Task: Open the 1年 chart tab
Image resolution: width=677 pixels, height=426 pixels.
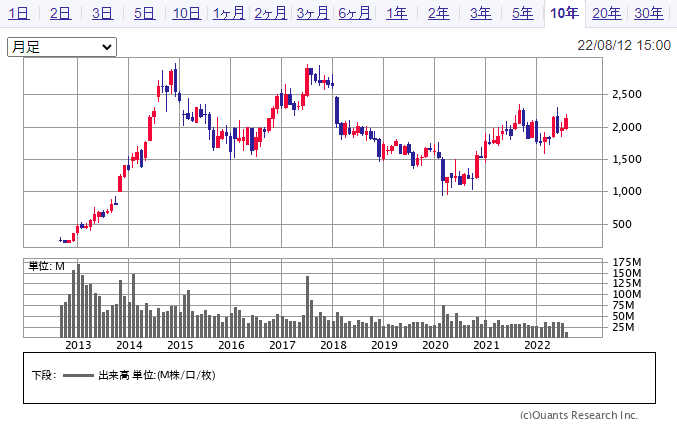Action: tap(397, 13)
